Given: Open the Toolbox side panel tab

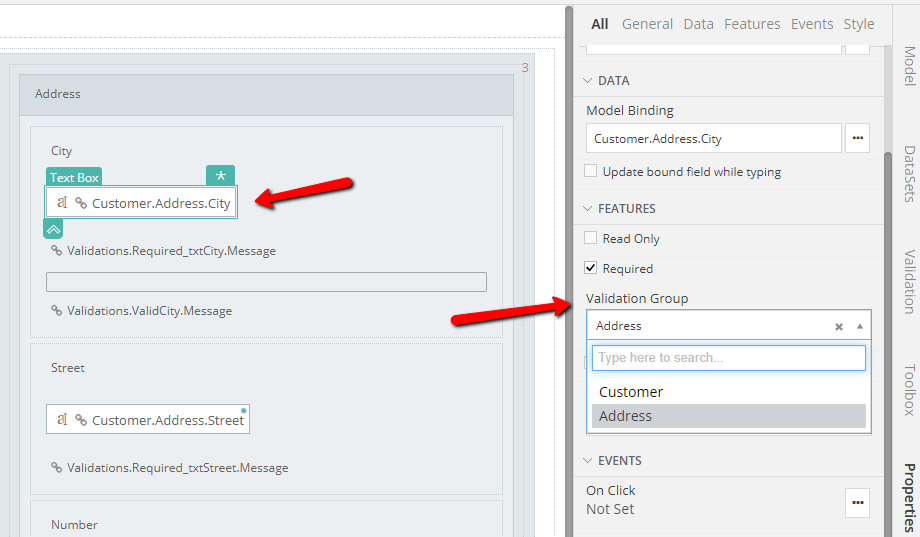Looking at the screenshot, I should tap(908, 389).
